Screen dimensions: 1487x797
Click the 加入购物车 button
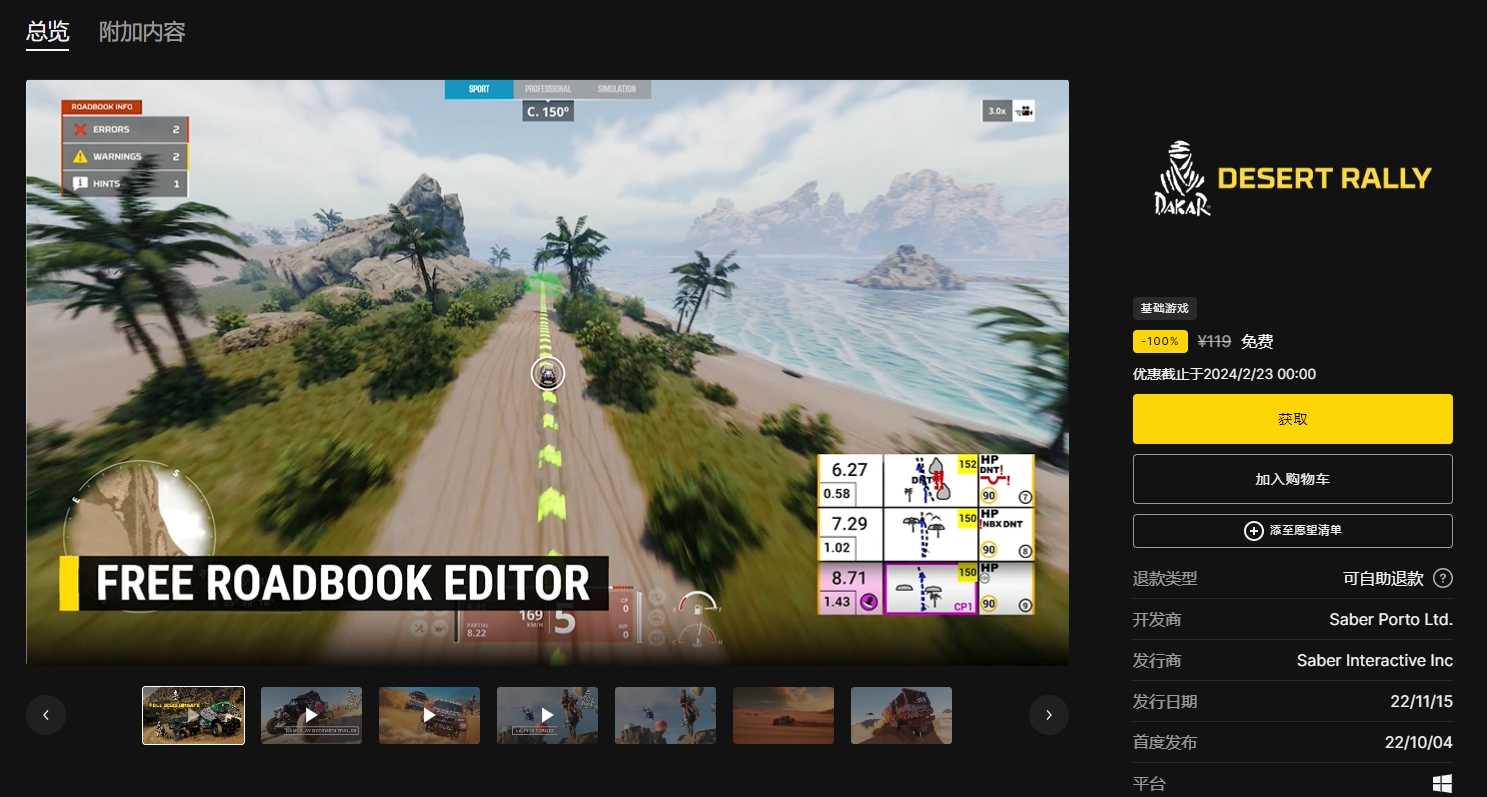pos(1292,479)
